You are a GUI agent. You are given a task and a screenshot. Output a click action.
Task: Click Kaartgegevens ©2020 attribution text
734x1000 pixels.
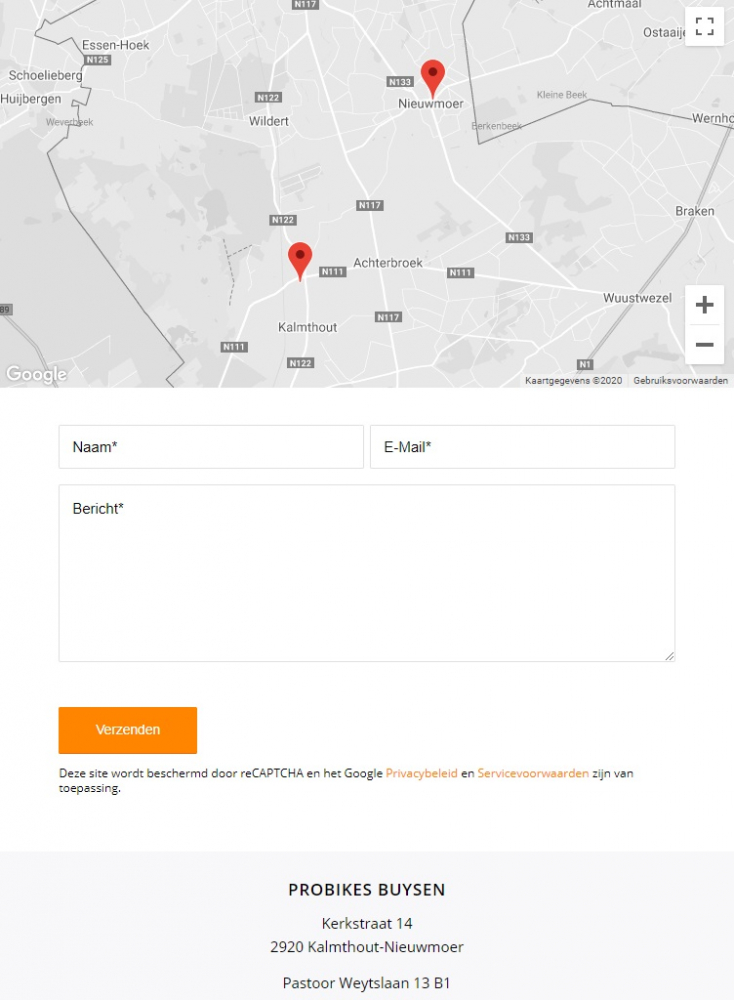click(573, 381)
